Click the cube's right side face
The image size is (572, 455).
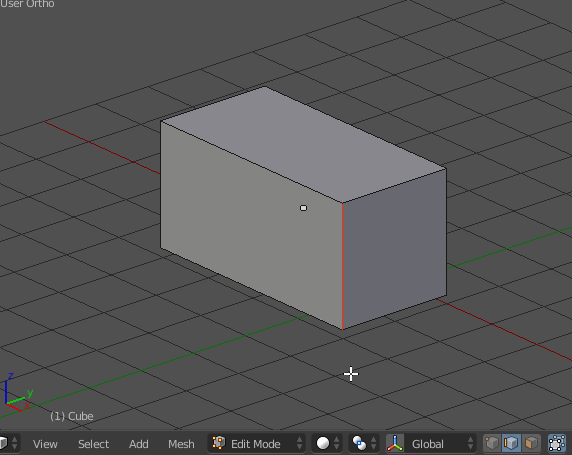pyautogui.click(x=394, y=249)
